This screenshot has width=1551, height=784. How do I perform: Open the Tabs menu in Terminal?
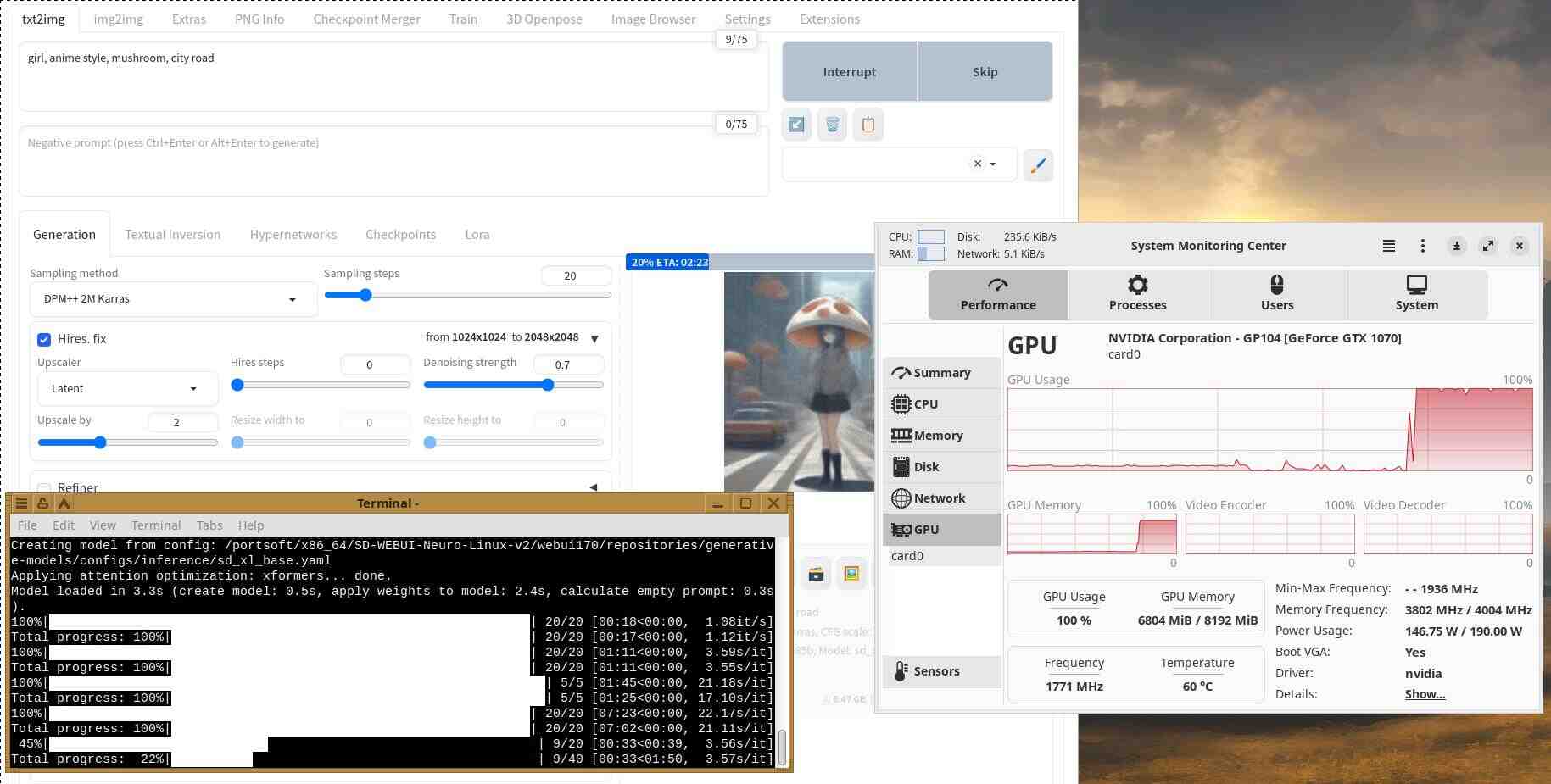(209, 525)
